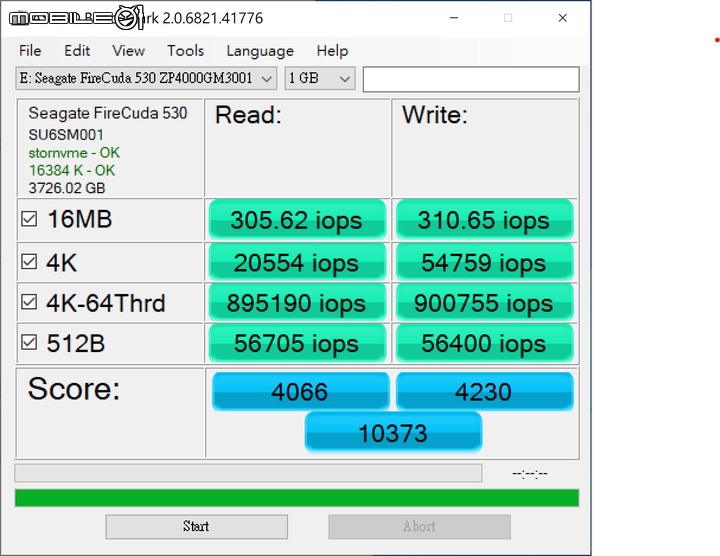
Task: Click the total score 10373
Action: (393, 432)
